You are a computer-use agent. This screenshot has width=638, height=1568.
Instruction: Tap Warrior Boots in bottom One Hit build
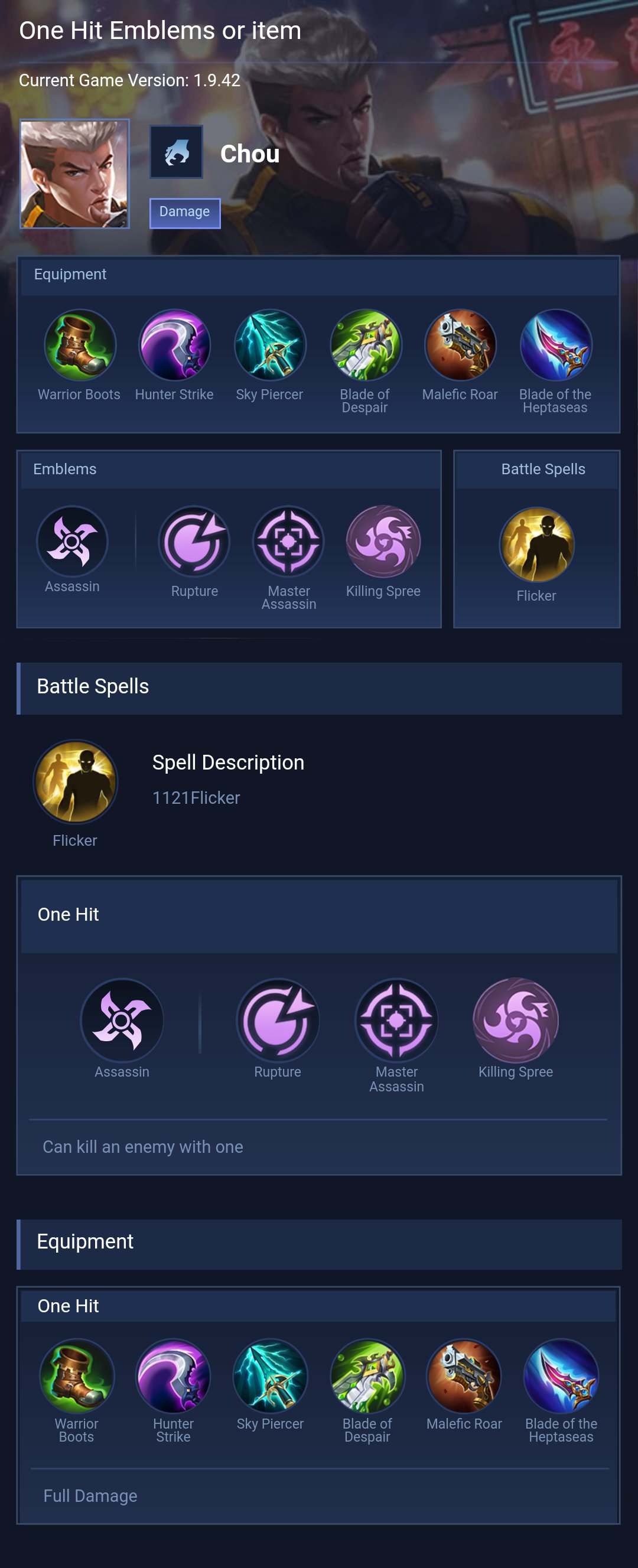tap(77, 1375)
